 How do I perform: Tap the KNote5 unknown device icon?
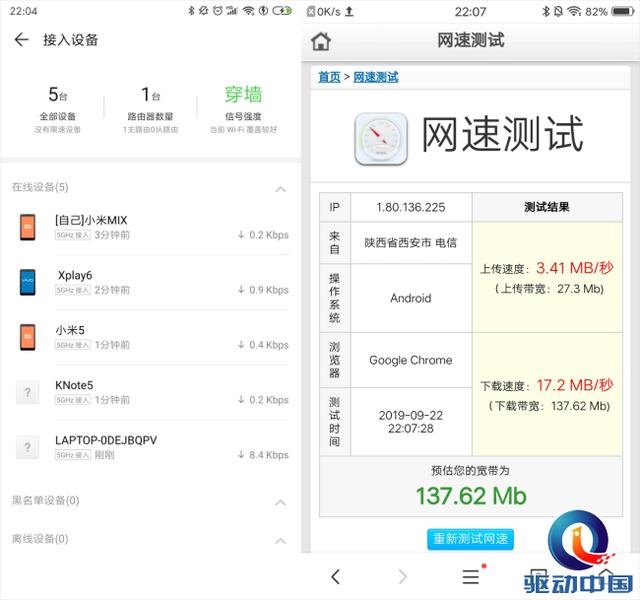pos(28,392)
